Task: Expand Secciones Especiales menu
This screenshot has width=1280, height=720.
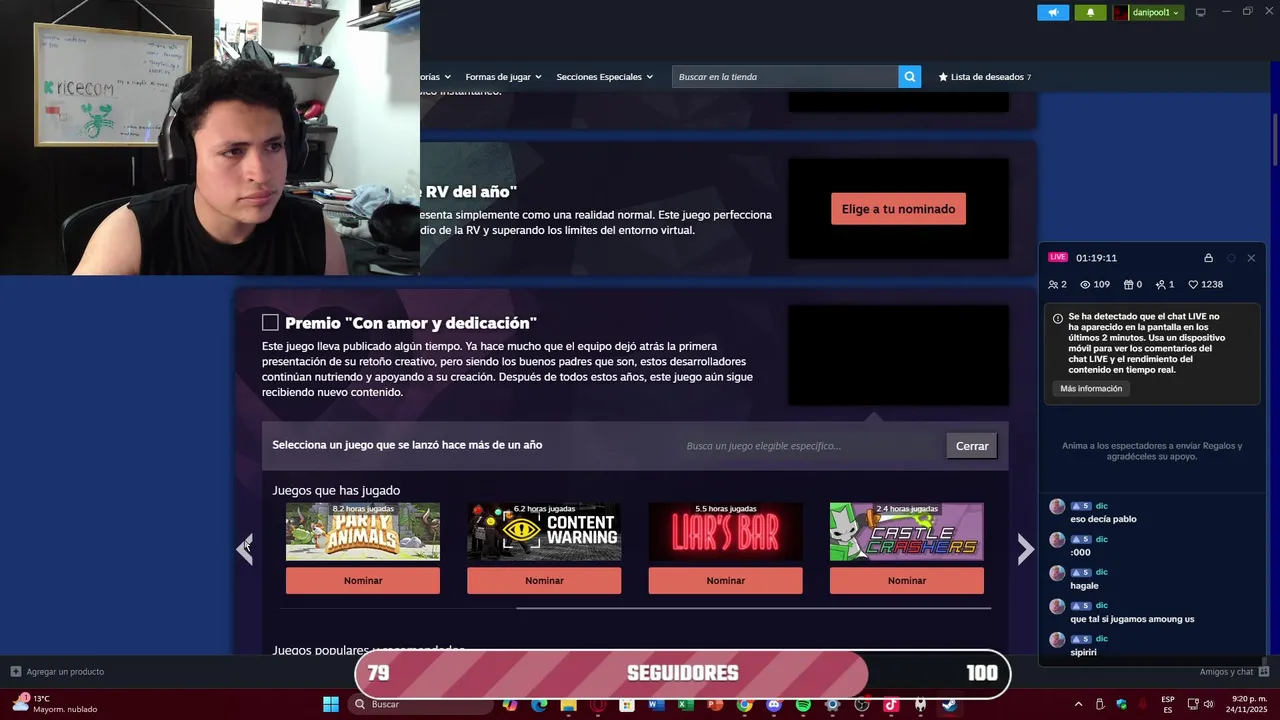Action: pos(604,77)
